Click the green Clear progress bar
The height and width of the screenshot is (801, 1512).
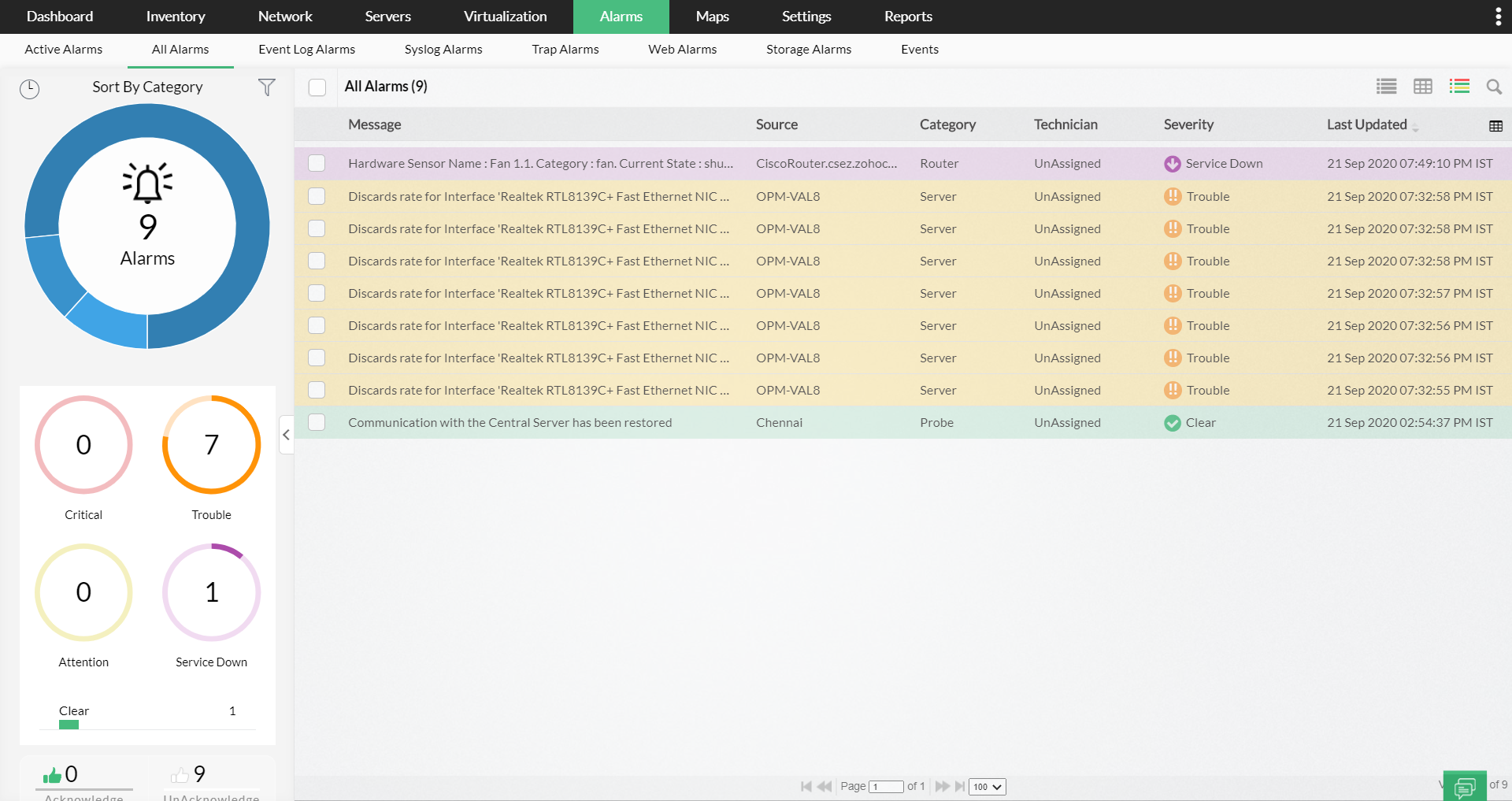click(69, 725)
